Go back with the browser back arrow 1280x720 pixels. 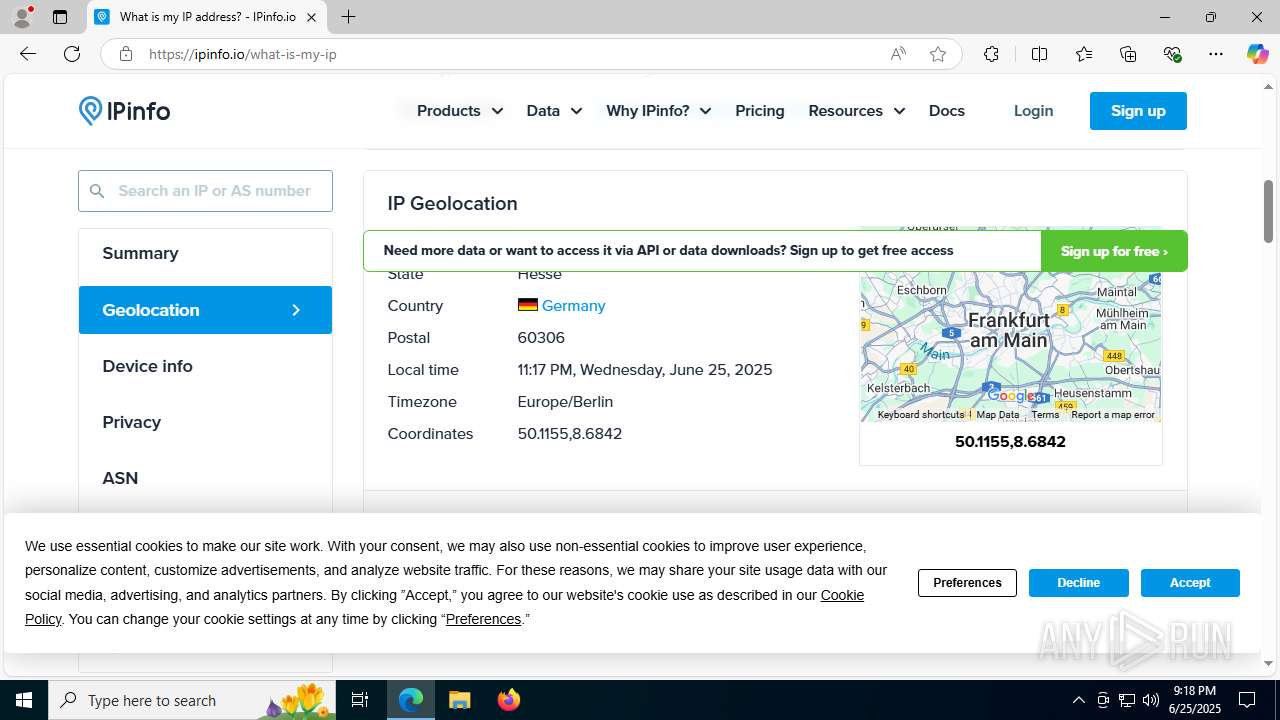click(x=28, y=54)
